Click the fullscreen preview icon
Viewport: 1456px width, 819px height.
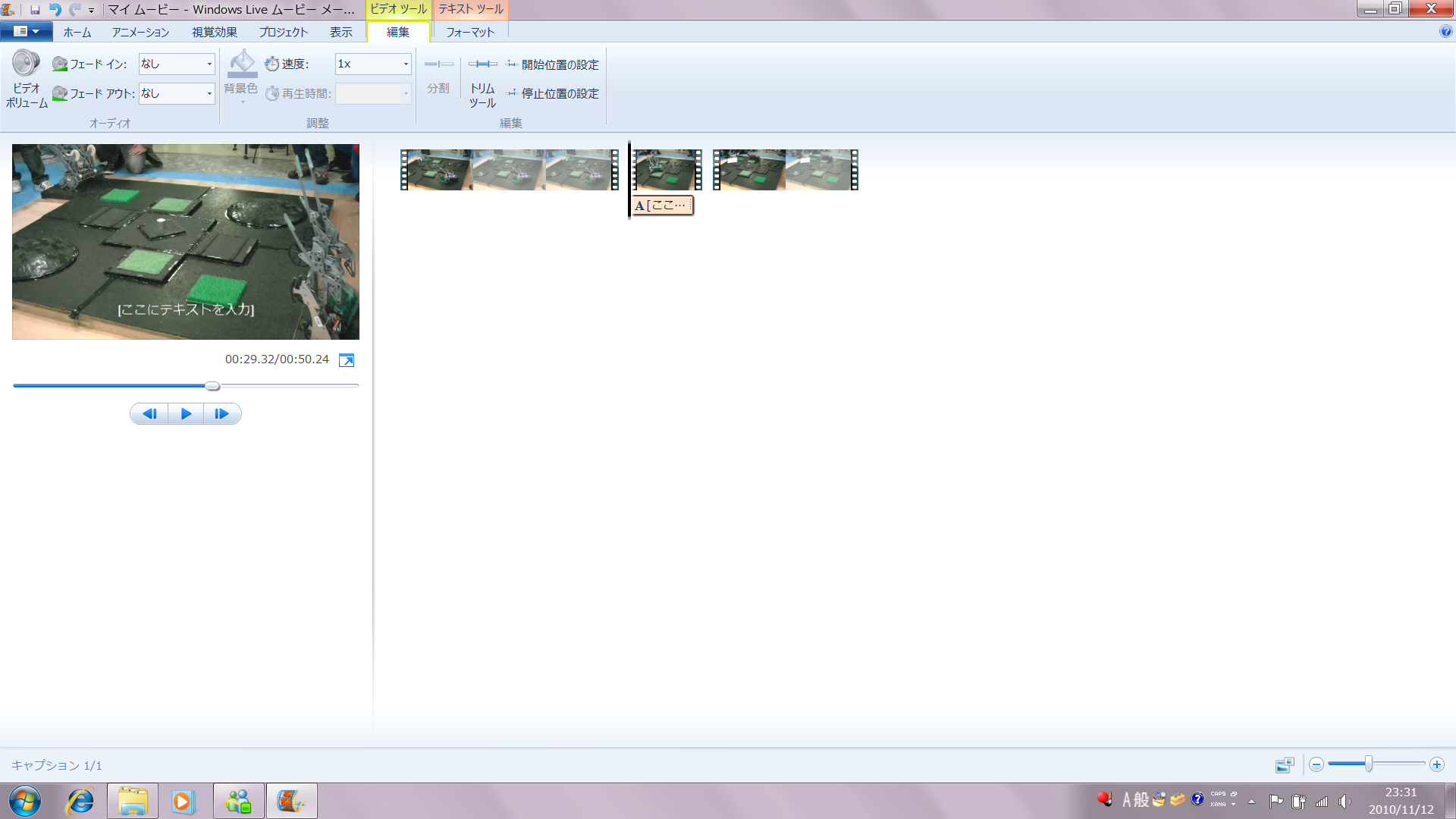[x=347, y=360]
